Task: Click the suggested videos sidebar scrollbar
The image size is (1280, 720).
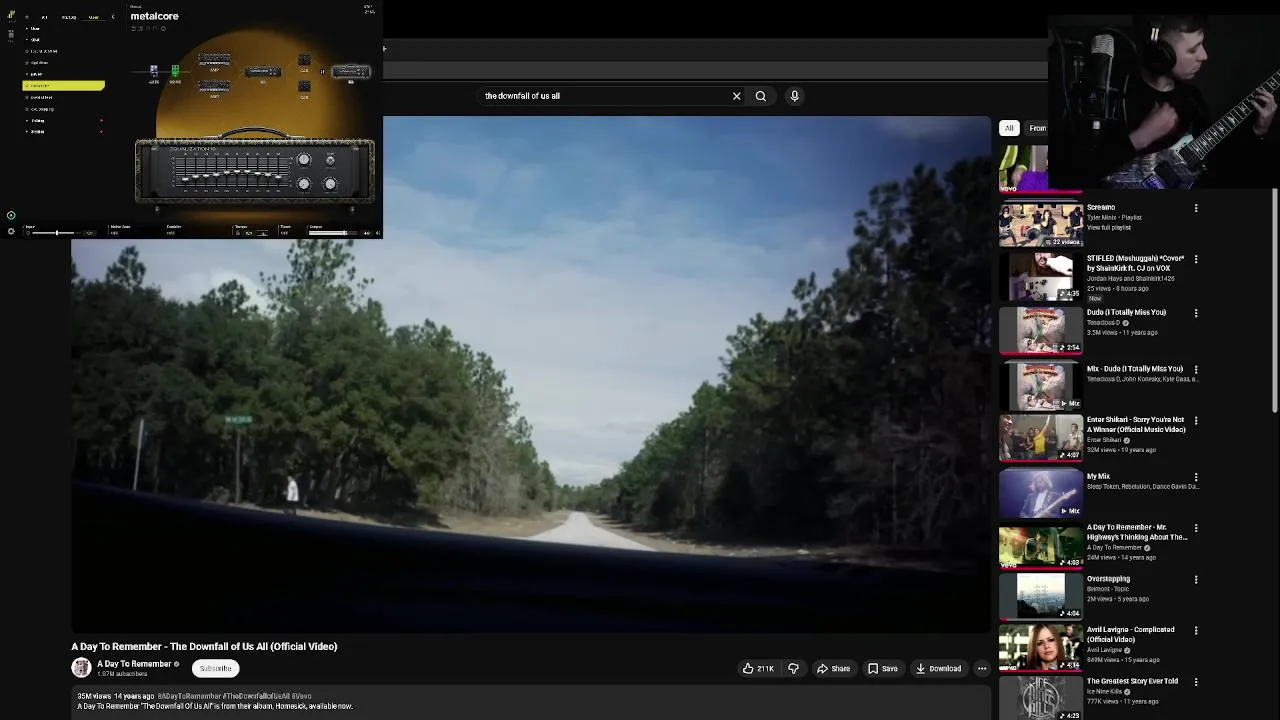Action: pyautogui.click(x=1275, y=300)
